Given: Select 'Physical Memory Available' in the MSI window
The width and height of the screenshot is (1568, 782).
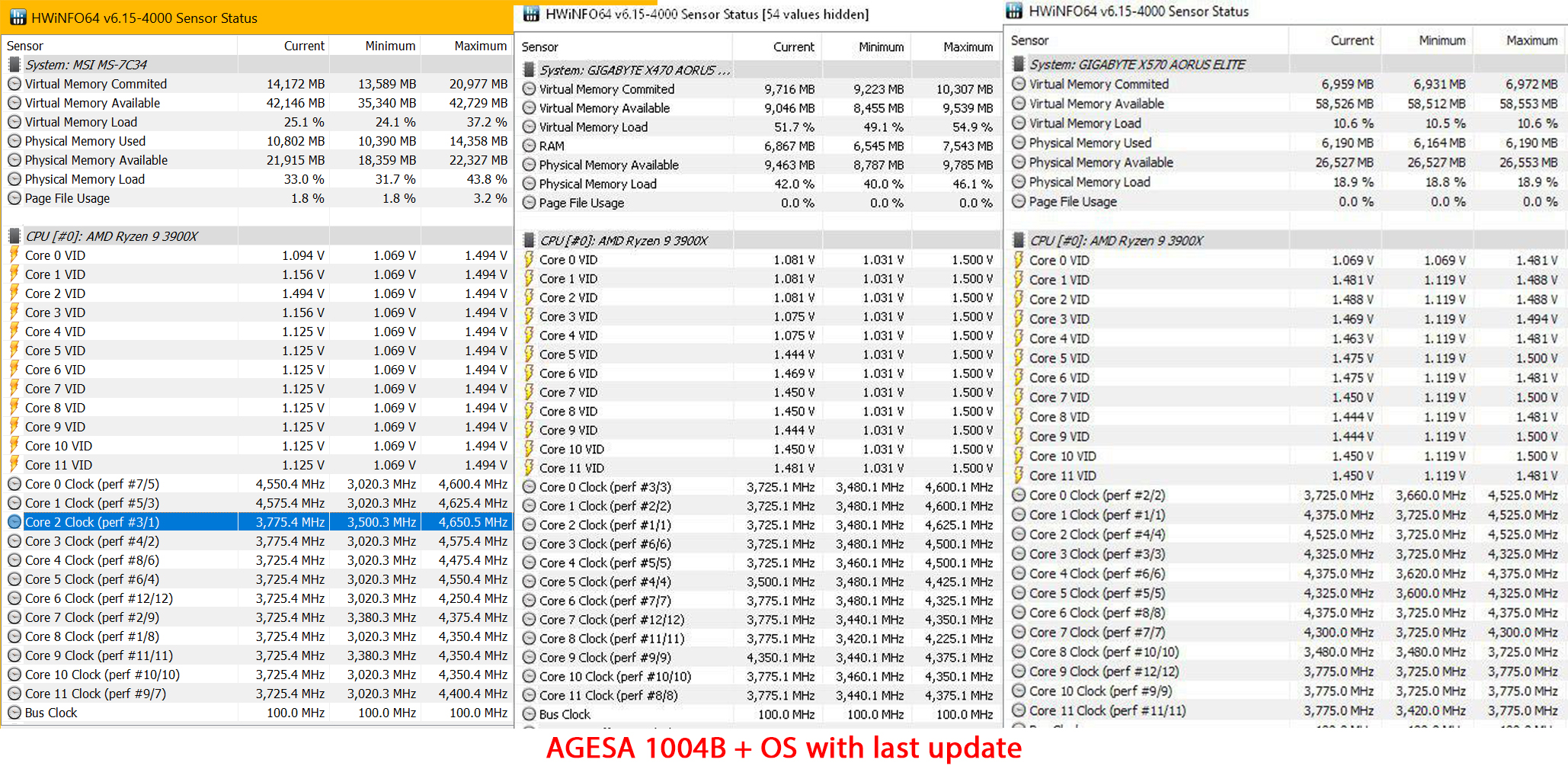Looking at the screenshot, I should pos(258,160).
